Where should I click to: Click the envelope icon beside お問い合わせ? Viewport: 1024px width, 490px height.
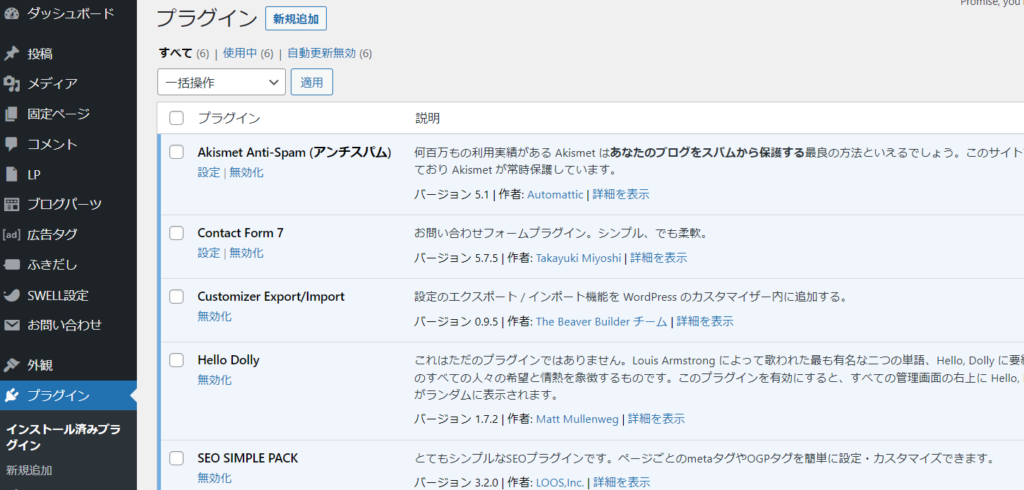coord(11,325)
